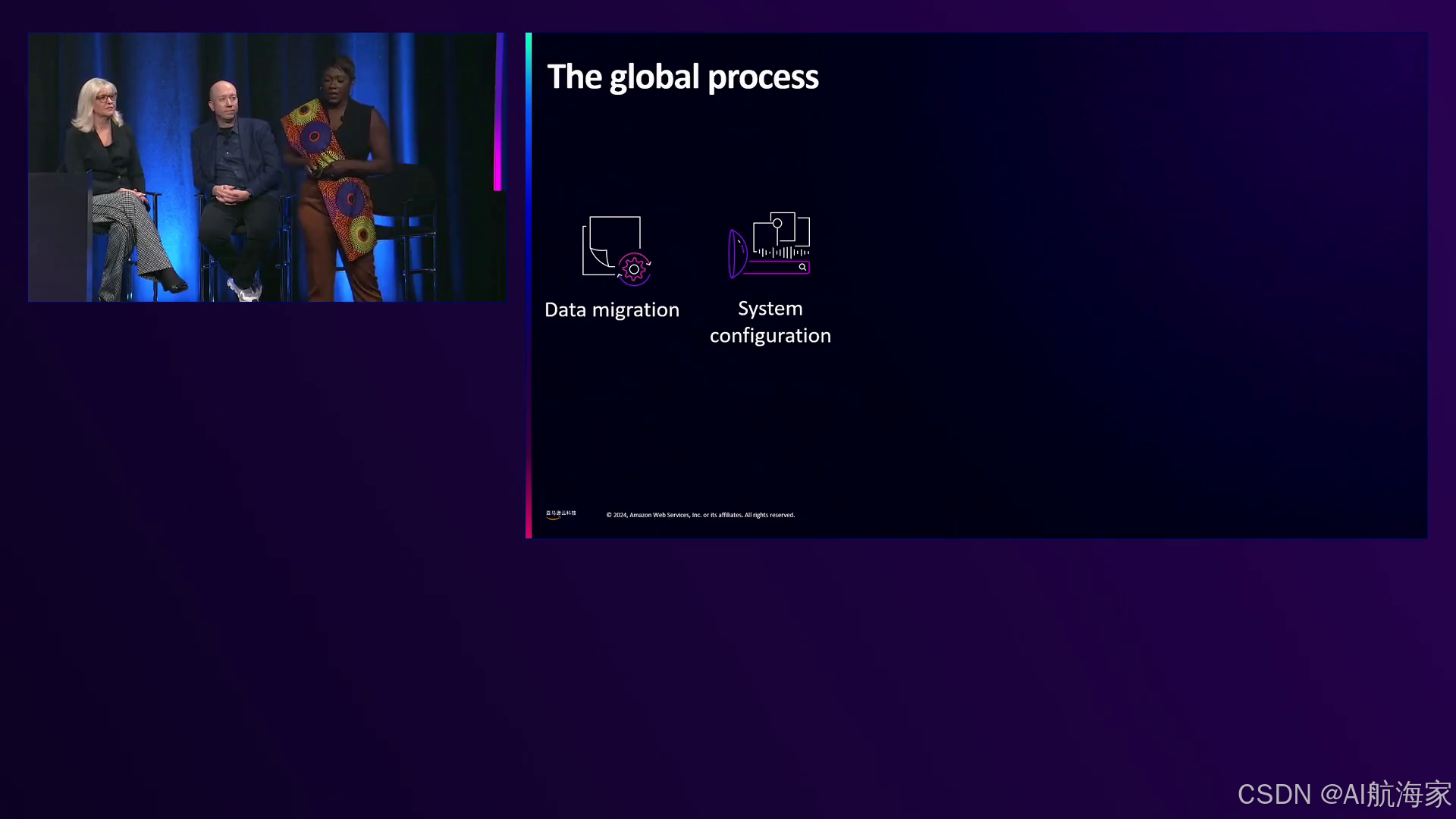Click the Amazon Web Services copyright text
1456x819 pixels.
click(700, 515)
